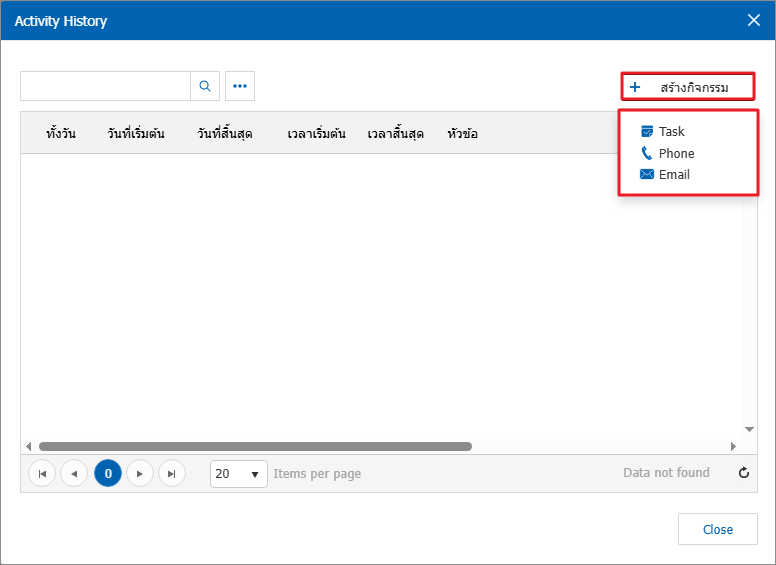This screenshot has width=776, height=565.
Task: Click the refresh icon beside Data not found
Action: click(x=744, y=473)
